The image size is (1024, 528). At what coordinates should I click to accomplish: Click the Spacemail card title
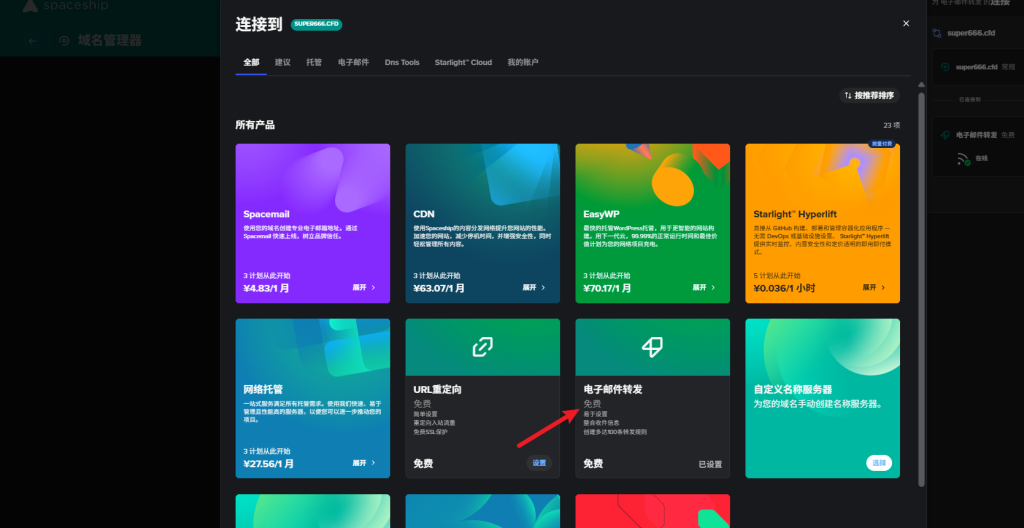click(266, 214)
